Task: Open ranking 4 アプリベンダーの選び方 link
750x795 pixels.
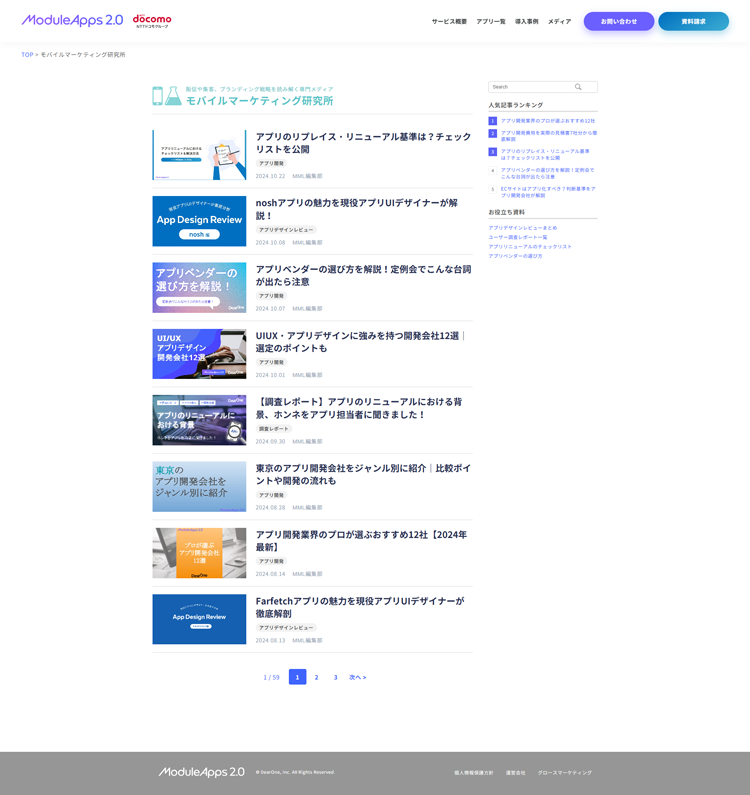Action: pos(548,173)
